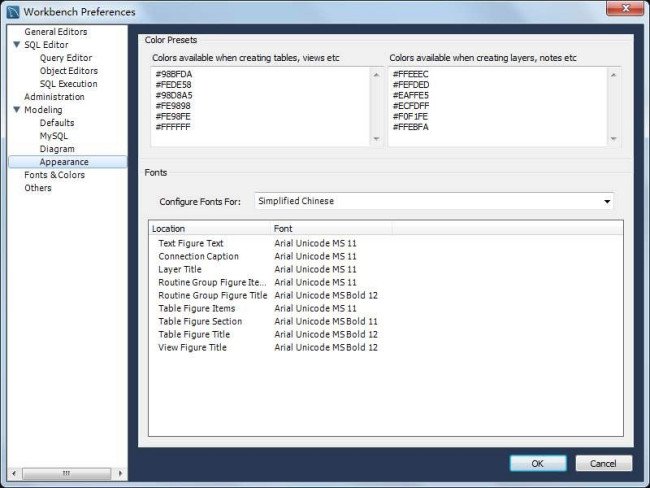This screenshot has height=488, width=650.
Task: Select Administration in the sidebar
Action: 54,97
